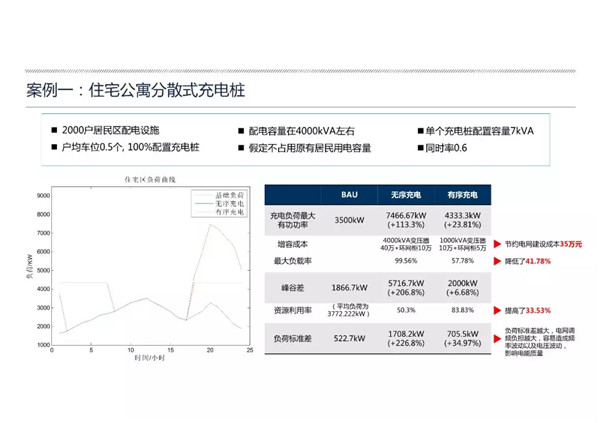The height and width of the screenshot is (423, 600).
Task: Click square bullet before 单个充电桩配置容量7kVA
Action: (x=420, y=131)
